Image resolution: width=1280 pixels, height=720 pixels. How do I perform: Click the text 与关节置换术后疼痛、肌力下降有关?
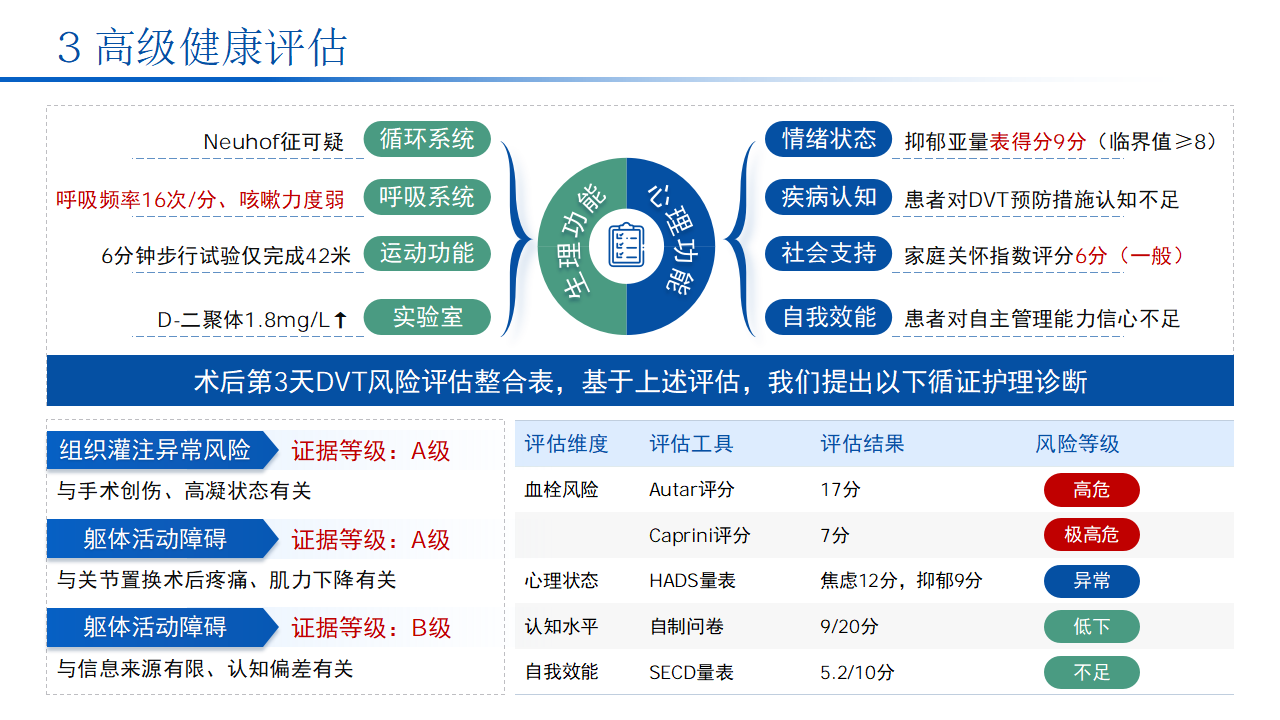tap(226, 579)
